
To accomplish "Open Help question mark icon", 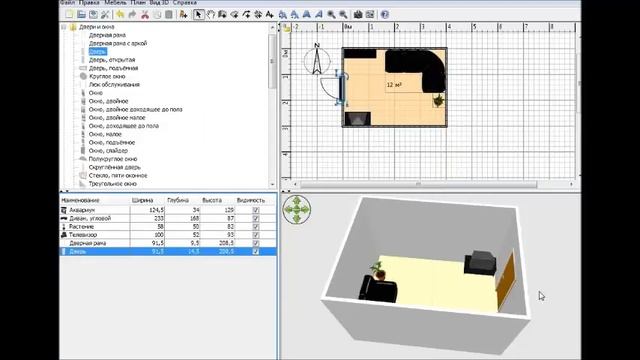I will point(384,15).
